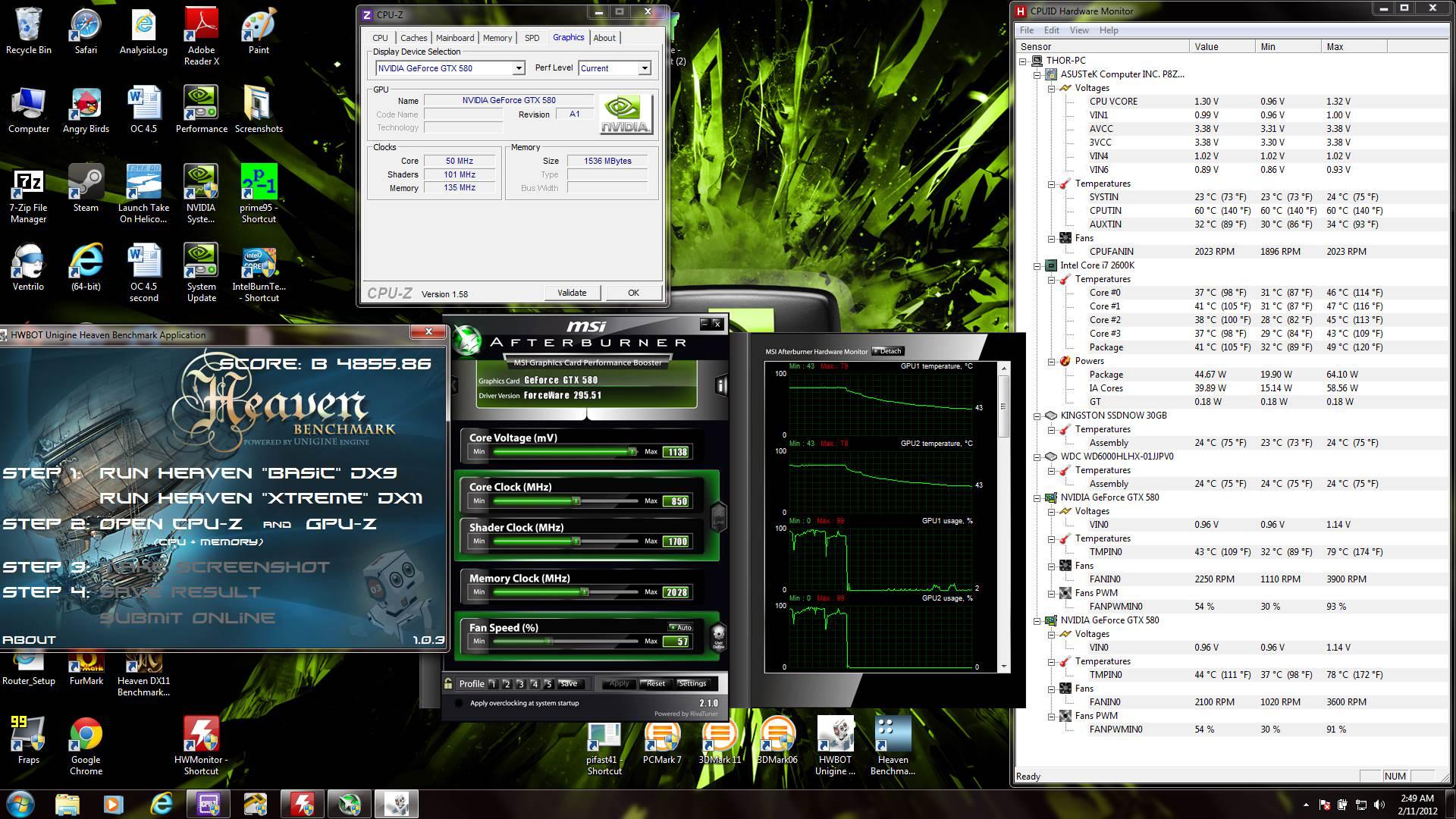Switch to the CPU tab in CPU-Z
1456x819 pixels.
point(380,38)
